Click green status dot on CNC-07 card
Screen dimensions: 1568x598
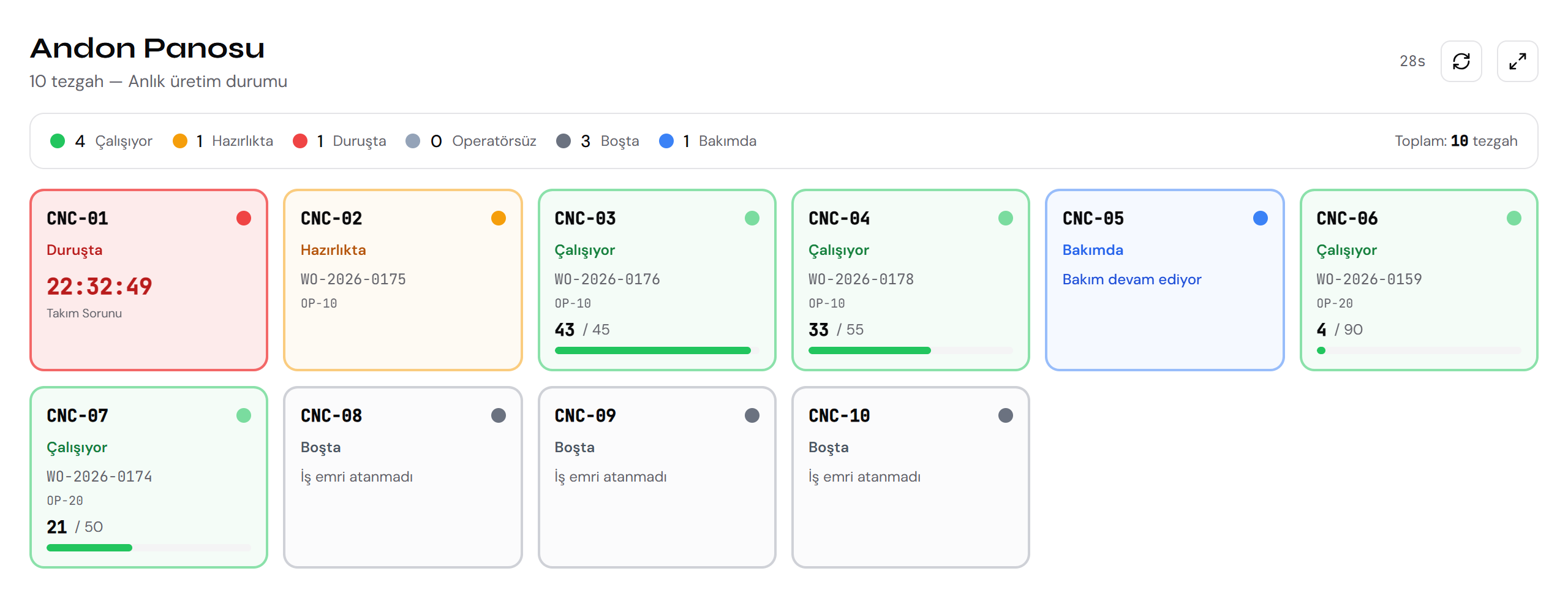[x=244, y=415]
